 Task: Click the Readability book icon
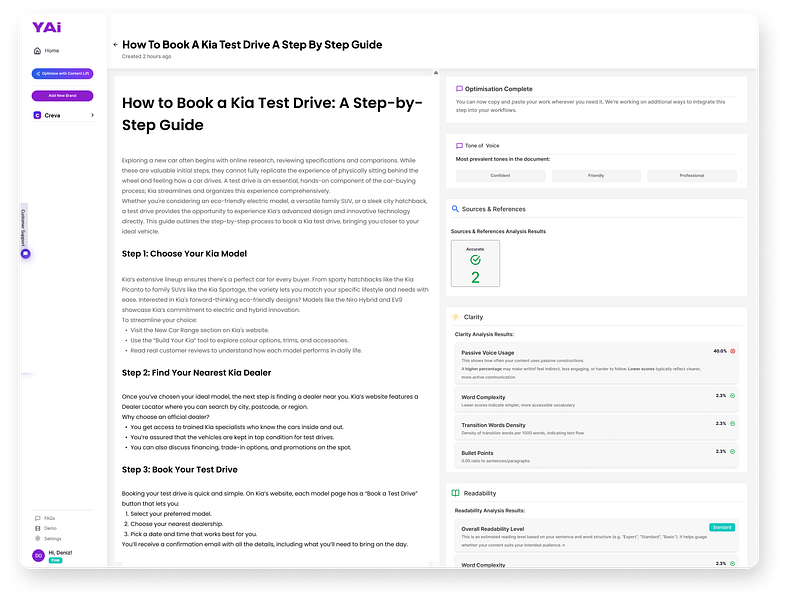tap(456, 493)
